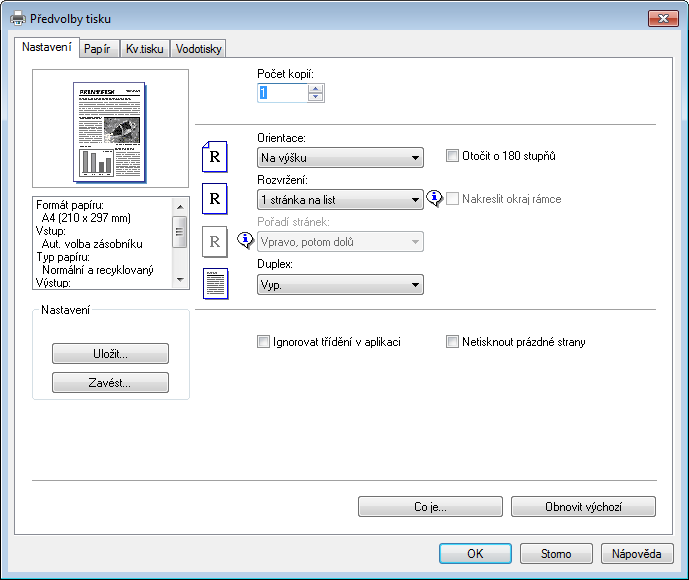This screenshot has width=689, height=580.
Task: Click the Počet kopií input field
Action: coord(283,93)
